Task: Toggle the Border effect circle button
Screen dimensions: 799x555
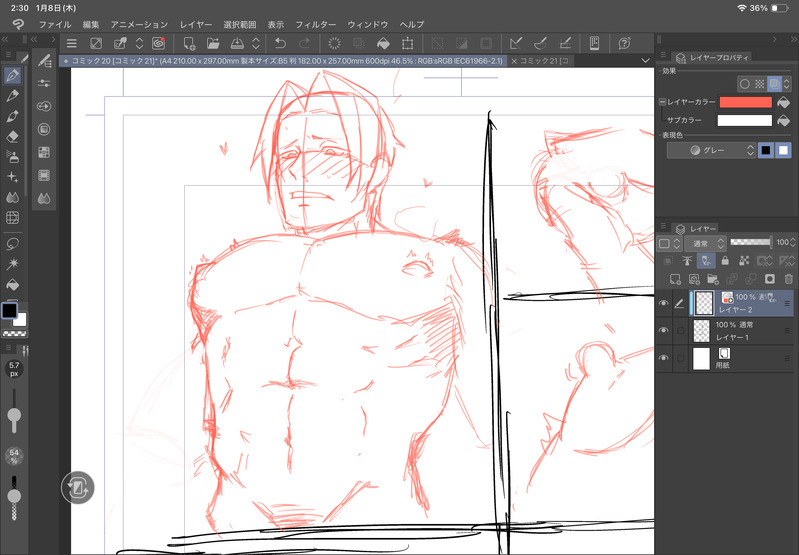Action: [x=745, y=84]
